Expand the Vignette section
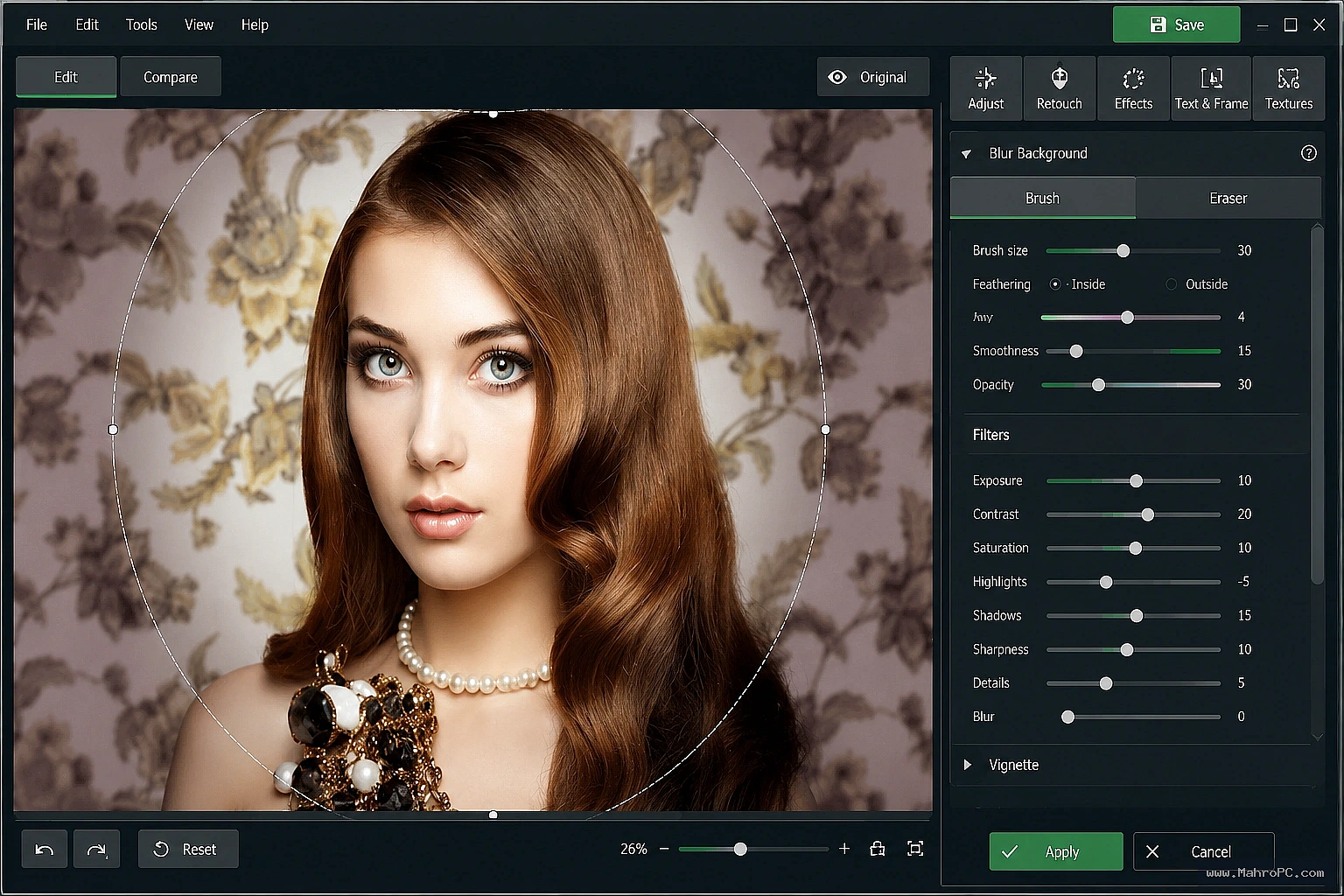The width and height of the screenshot is (1344, 896). click(967, 765)
